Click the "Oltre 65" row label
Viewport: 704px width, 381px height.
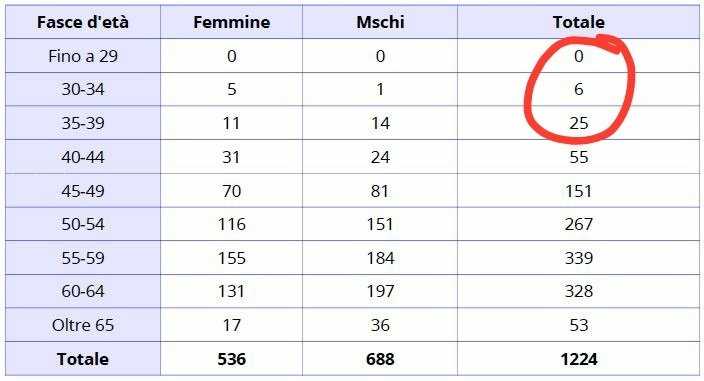coord(83,325)
